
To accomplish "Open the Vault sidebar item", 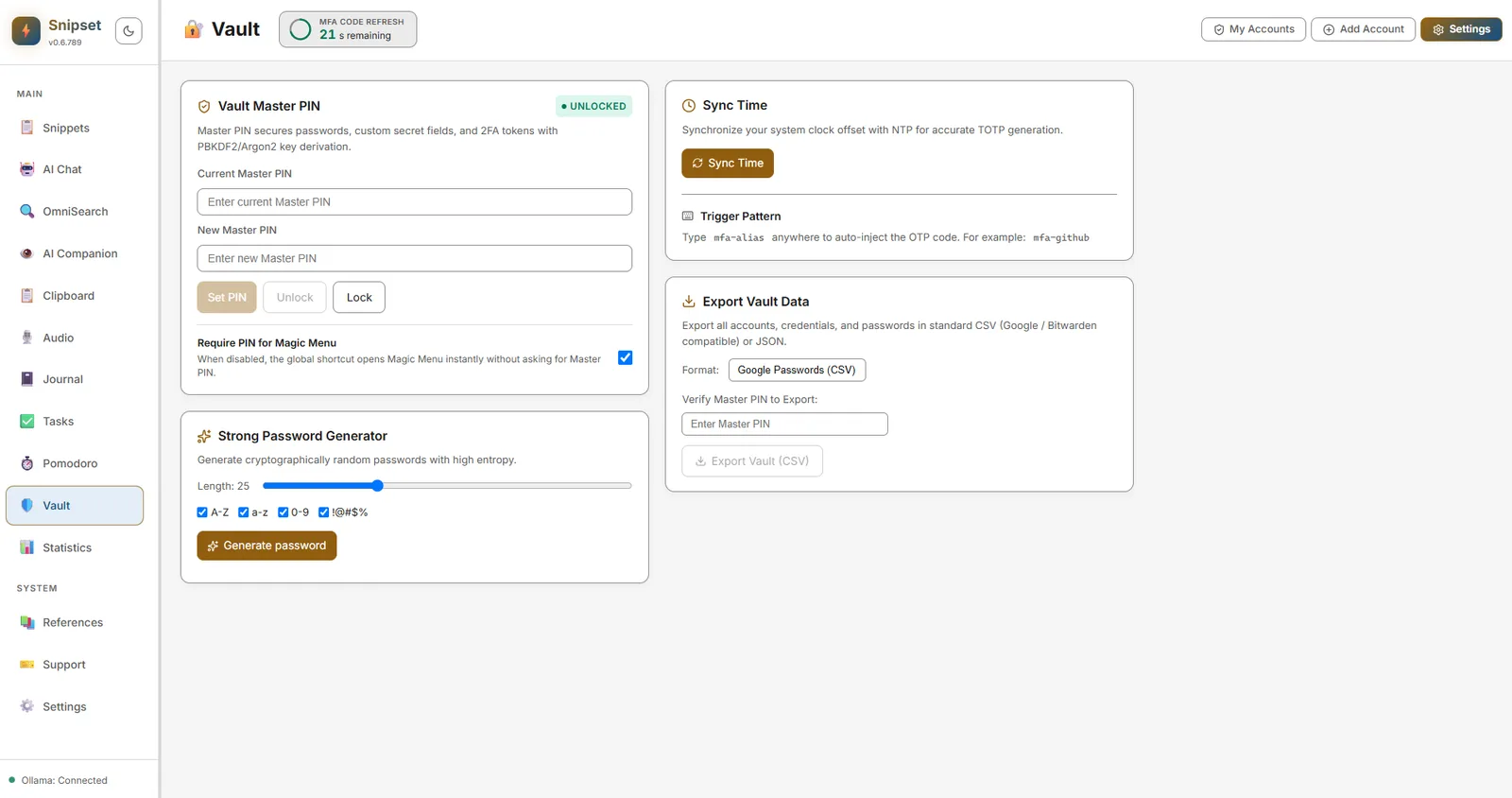I will [75, 506].
